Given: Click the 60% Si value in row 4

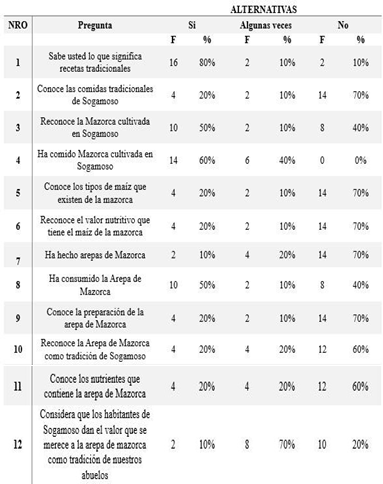Looking at the screenshot, I should click(207, 160).
